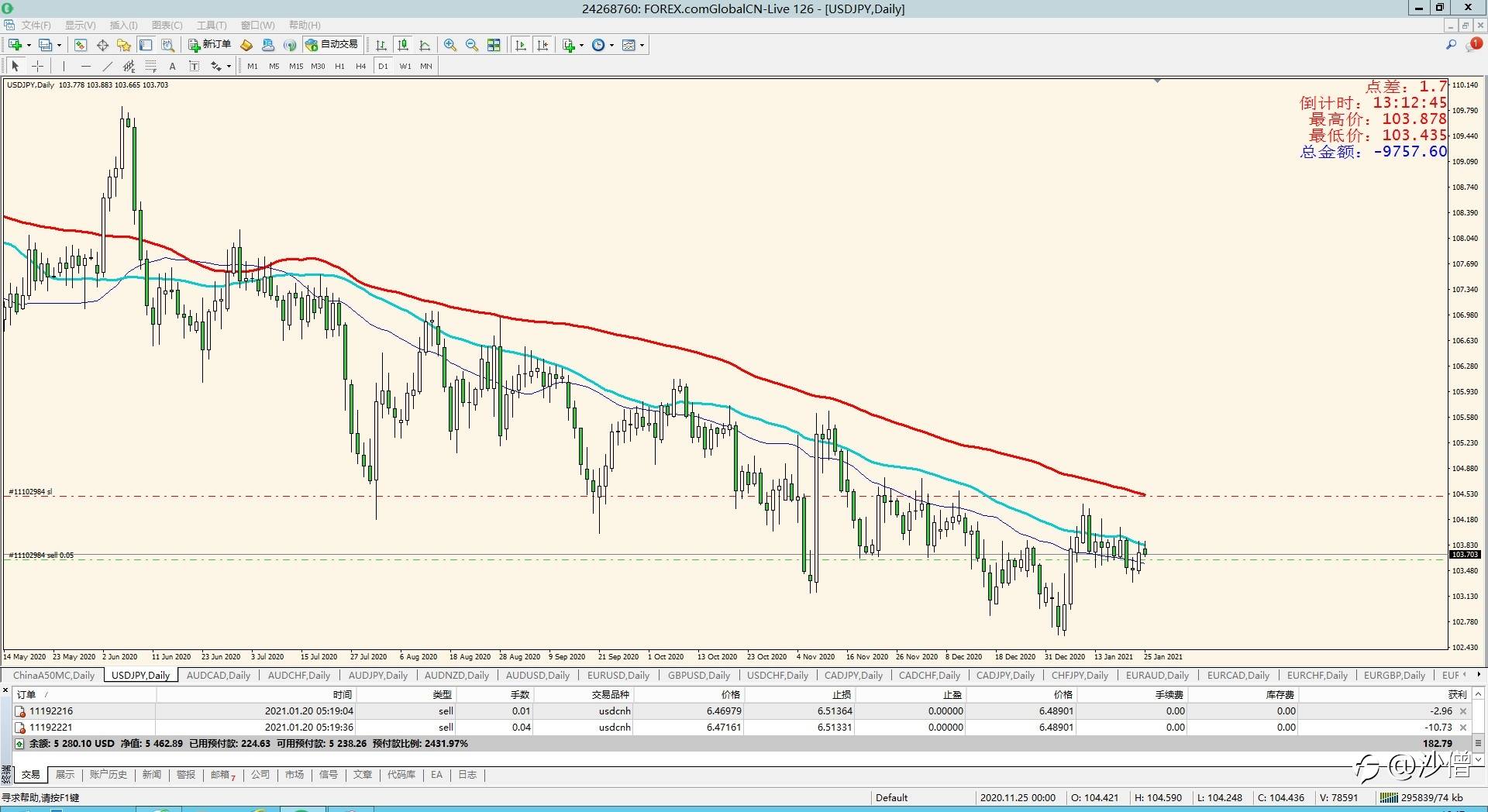This screenshot has width=1488, height=812.
Task: Switch timeframe to H4
Action: point(360,67)
